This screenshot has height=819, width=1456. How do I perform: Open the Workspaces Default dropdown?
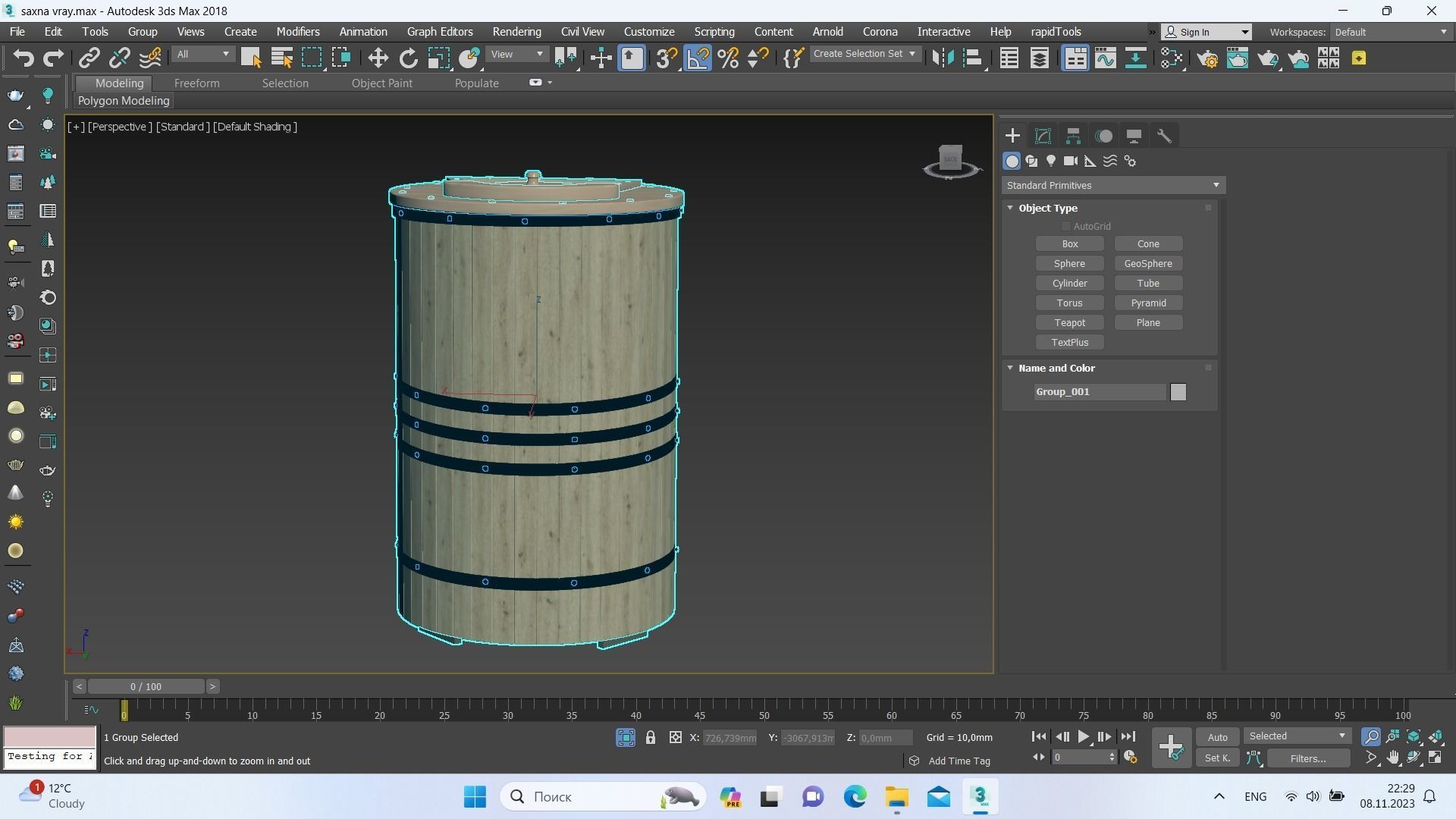[1391, 32]
